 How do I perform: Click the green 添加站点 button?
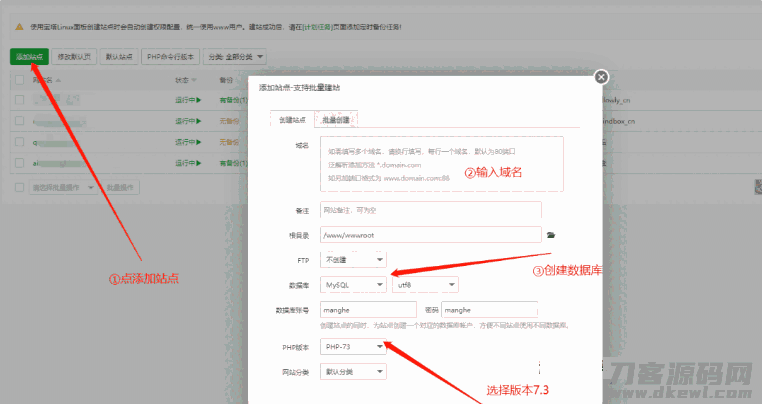pos(29,56)
